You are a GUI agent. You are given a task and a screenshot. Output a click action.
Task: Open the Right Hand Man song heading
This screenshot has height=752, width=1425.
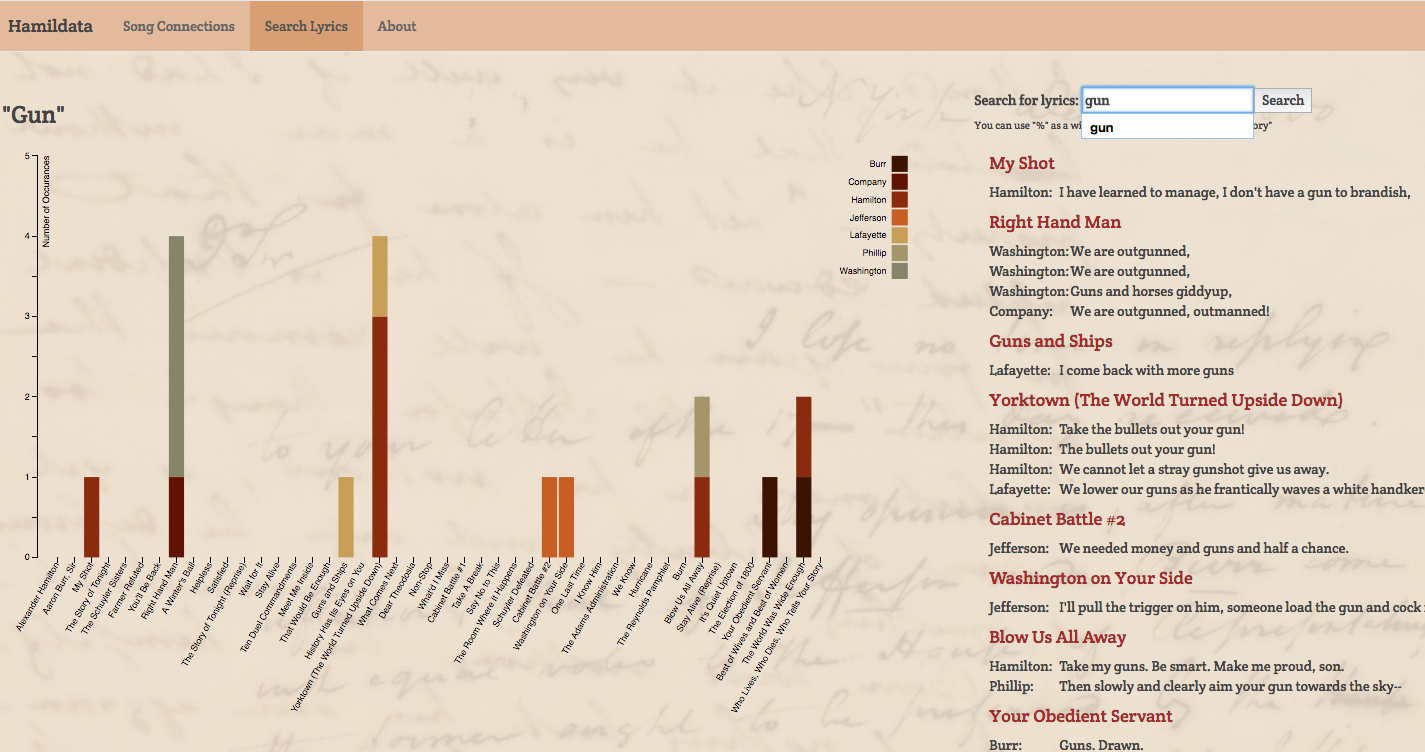click(1055, 222)
